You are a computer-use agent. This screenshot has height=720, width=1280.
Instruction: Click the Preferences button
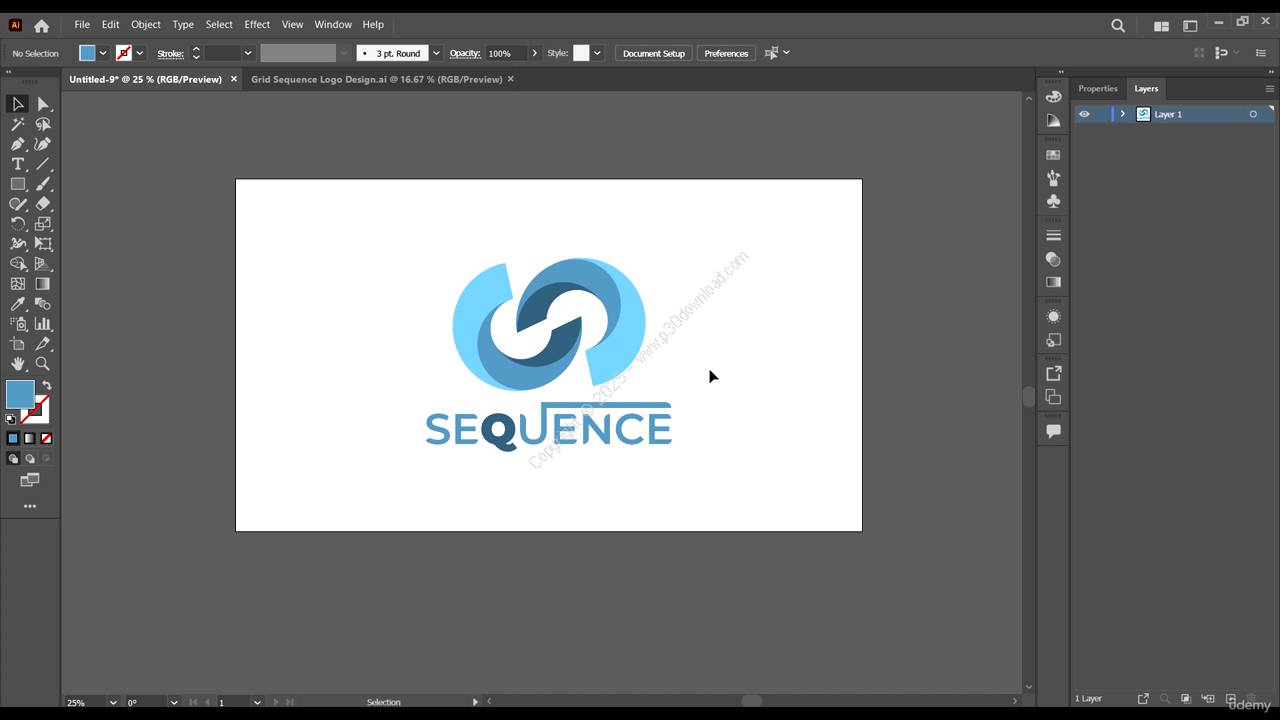point(726,53)
